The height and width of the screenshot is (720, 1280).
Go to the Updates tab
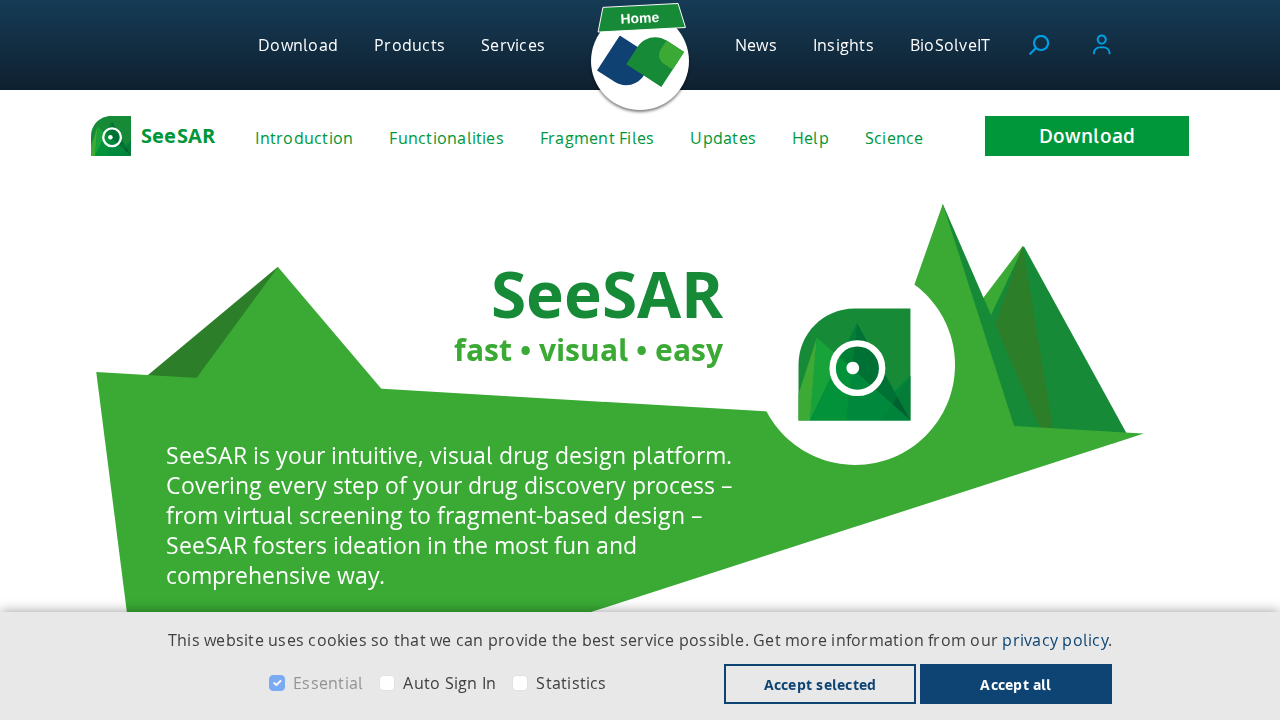tap(723, 138)
